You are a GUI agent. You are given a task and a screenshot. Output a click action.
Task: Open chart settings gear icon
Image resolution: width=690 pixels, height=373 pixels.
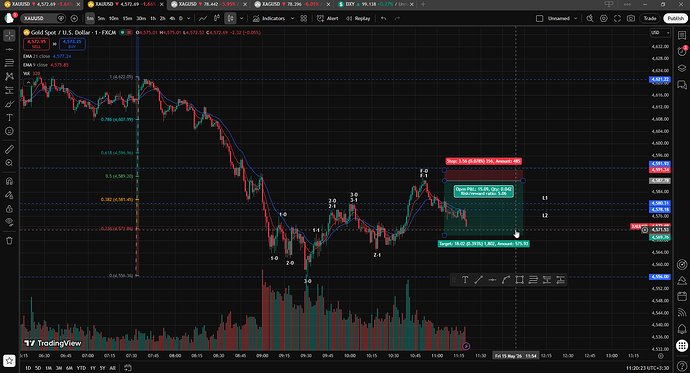pyautogui.click(x=604, y=18)
